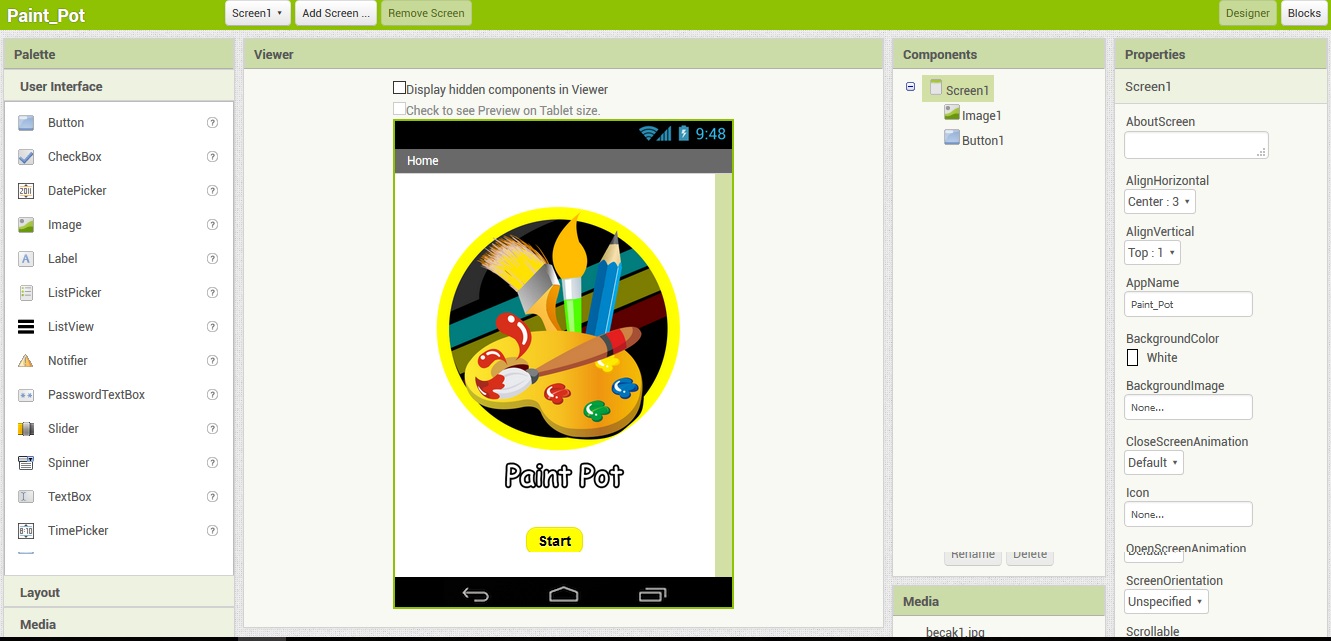Add a new screen with Add Screen
The width and height of the screenshot is (1331, 641).
pos(335,13)
